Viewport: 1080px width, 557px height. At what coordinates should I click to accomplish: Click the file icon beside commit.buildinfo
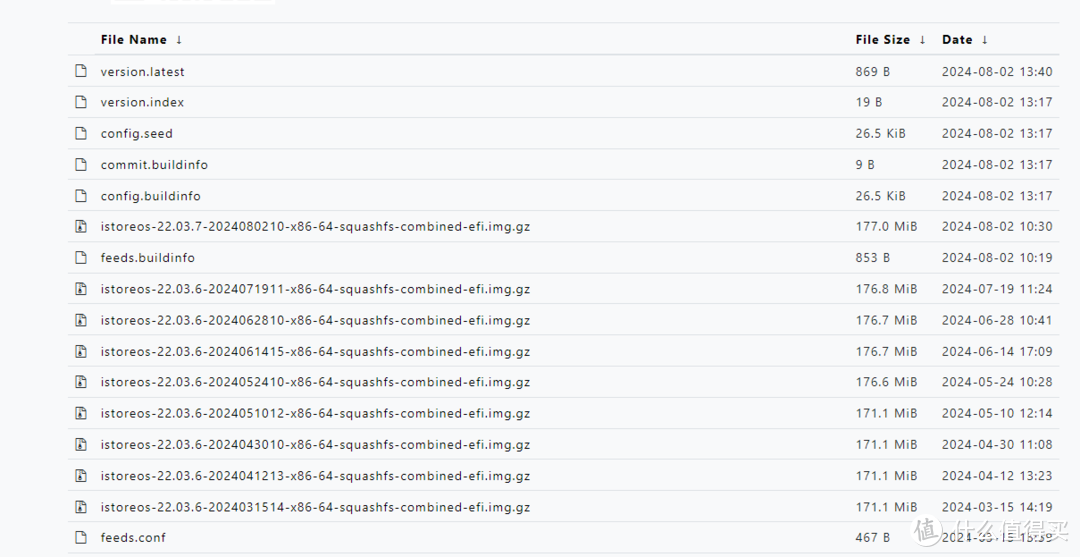pyautogui.click(x=81, y=164)
